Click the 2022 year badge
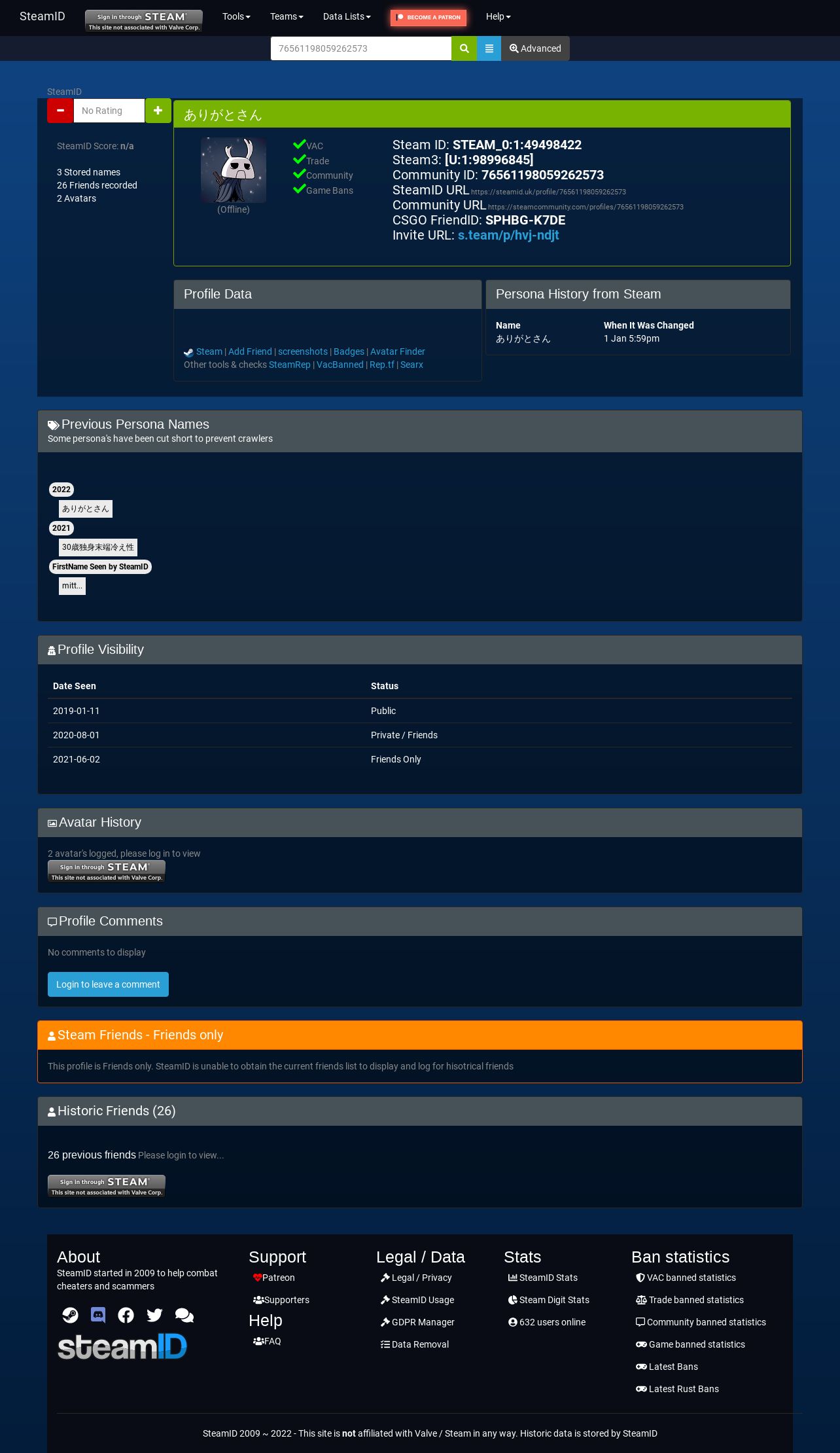The height and width of the screenshot is (1453, 840). (61, 490)
